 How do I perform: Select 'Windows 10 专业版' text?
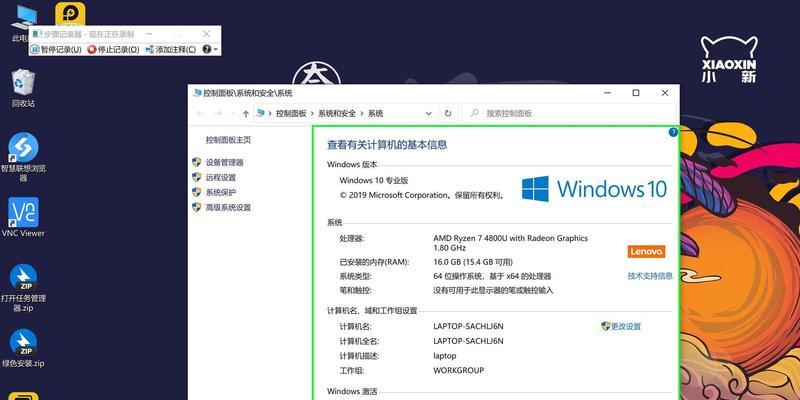[x=374, y=181]
